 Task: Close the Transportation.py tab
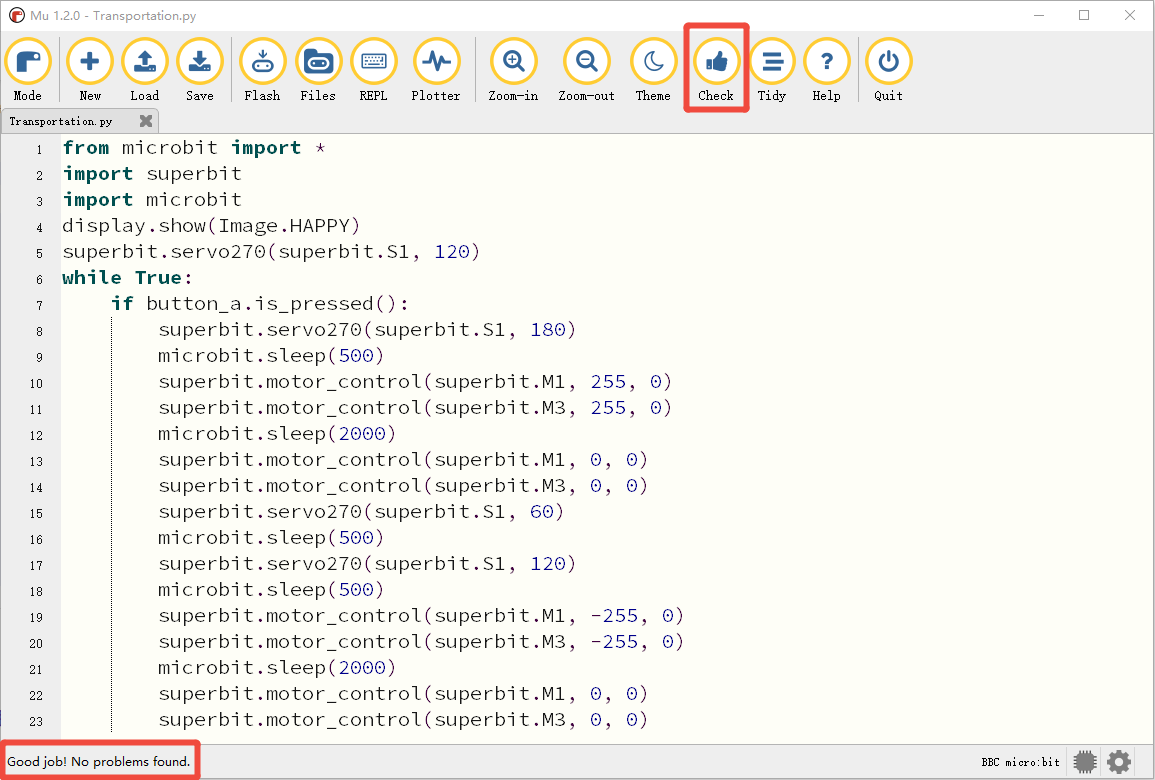146,121
